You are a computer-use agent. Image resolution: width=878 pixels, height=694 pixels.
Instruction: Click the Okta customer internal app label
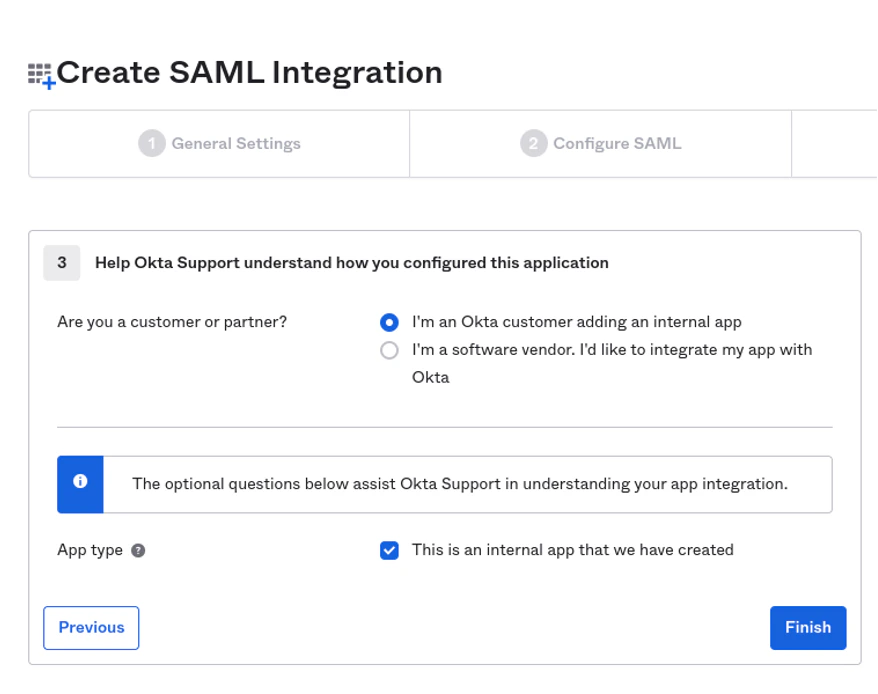coord(577,322)
